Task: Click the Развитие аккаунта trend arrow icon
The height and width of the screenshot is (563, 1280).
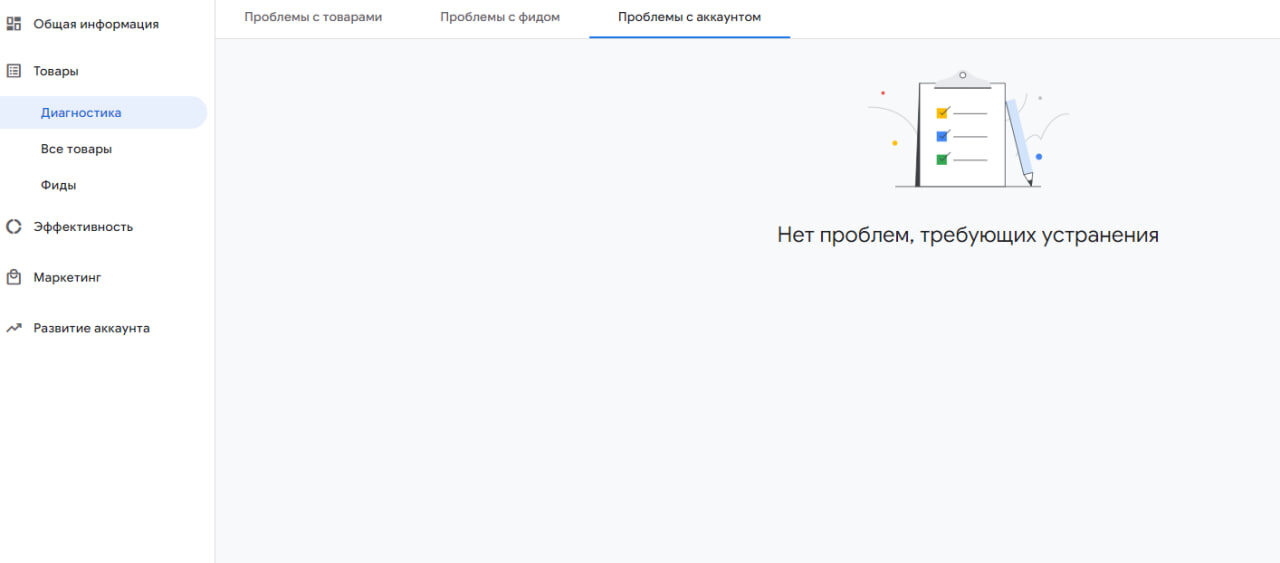Action: [14, 328]
